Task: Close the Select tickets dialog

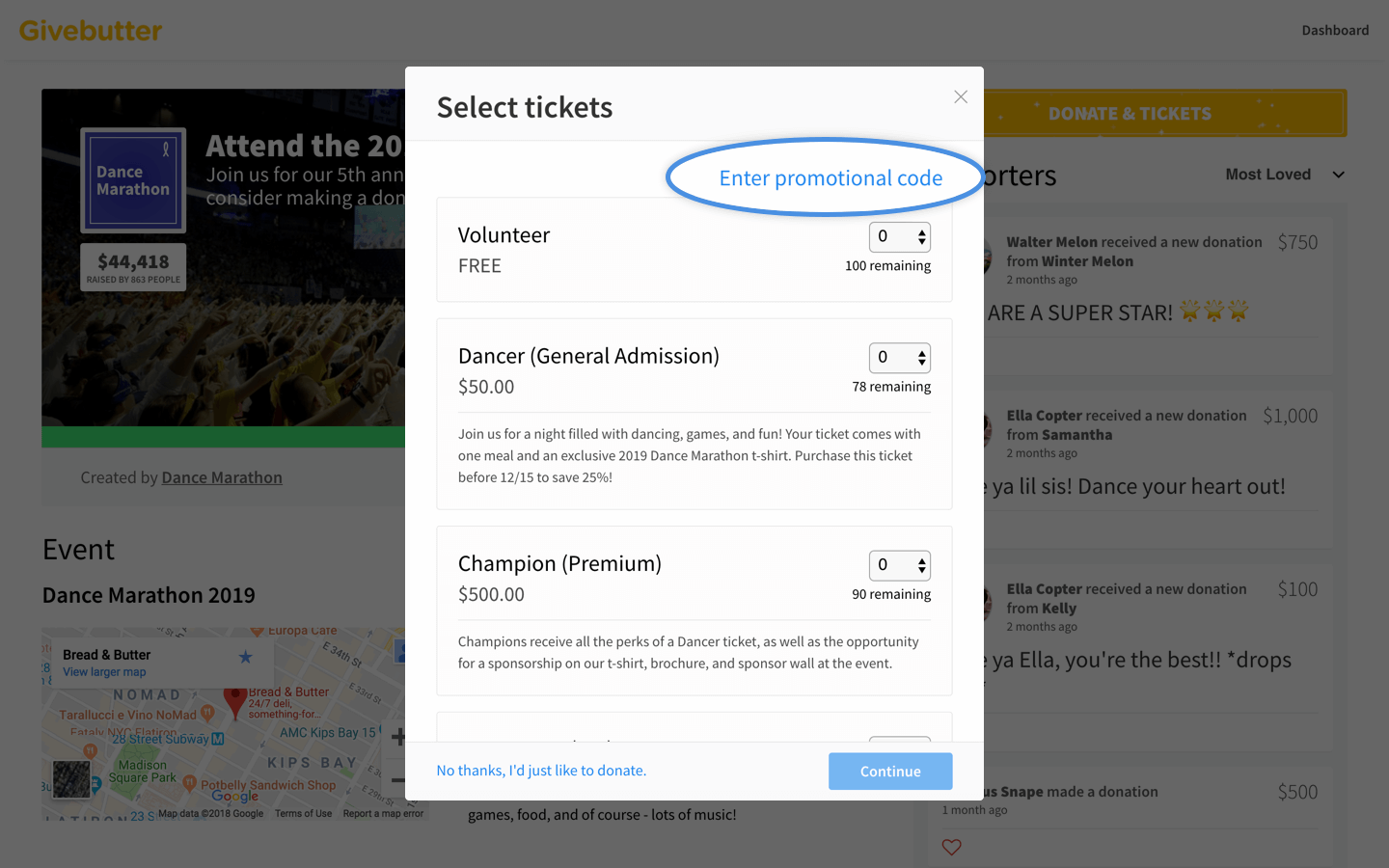Action: (x=961, y=96)
